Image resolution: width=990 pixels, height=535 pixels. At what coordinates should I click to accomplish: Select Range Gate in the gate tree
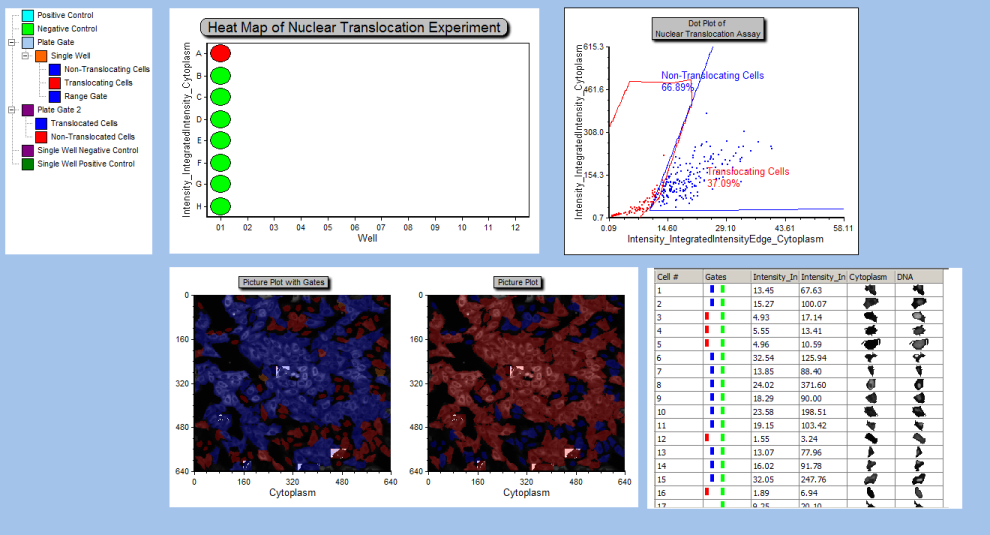tap(85, 96)
